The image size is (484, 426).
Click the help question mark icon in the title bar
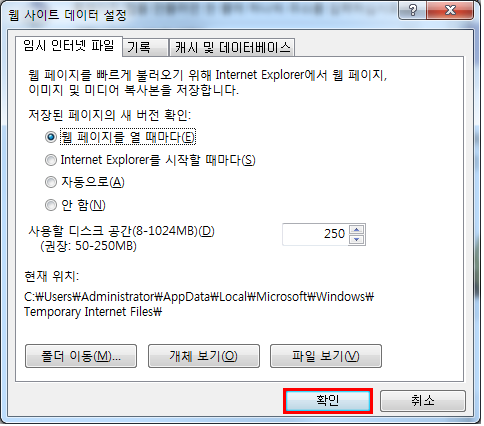412,10
